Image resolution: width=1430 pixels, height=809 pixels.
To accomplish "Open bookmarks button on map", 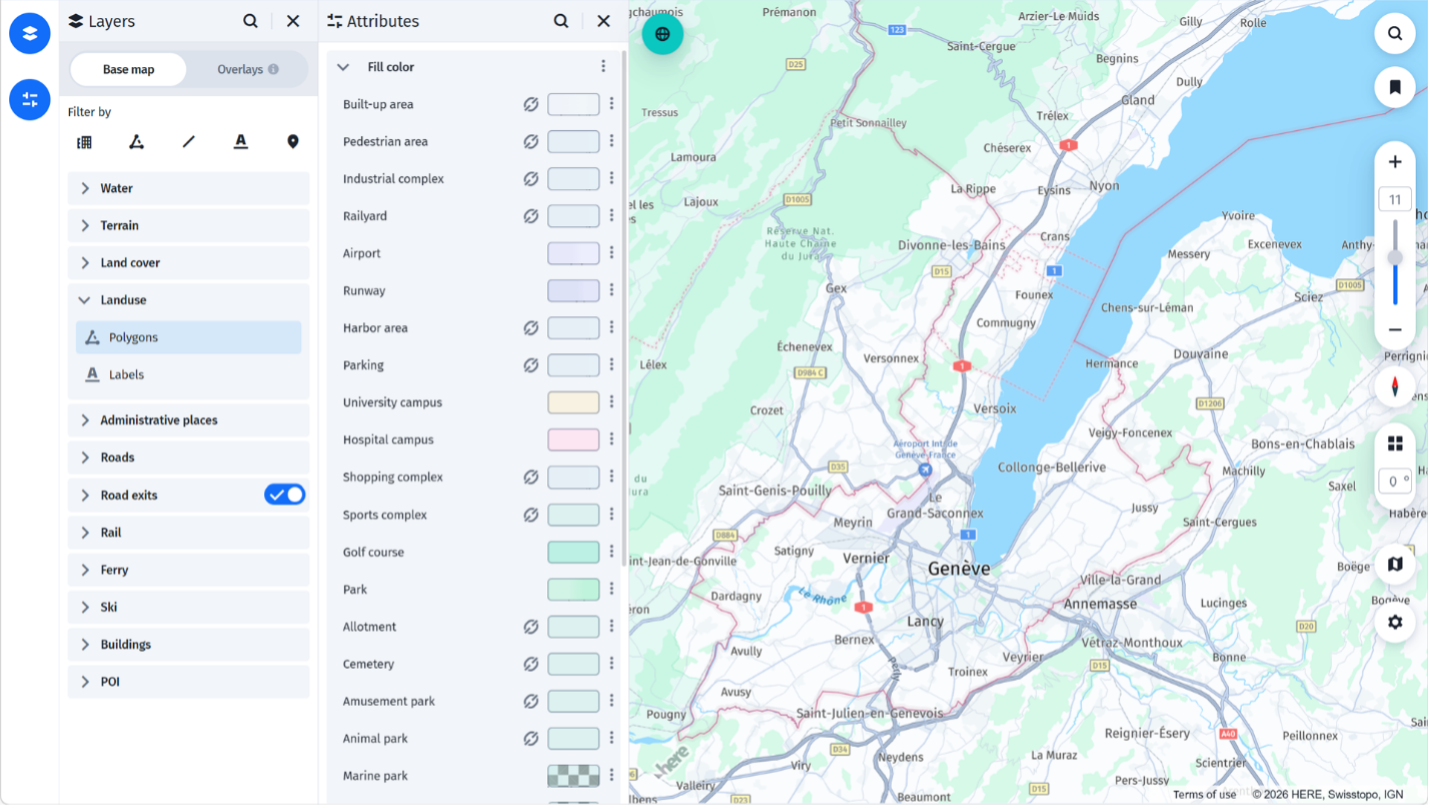I will [x=1395, y=87].
